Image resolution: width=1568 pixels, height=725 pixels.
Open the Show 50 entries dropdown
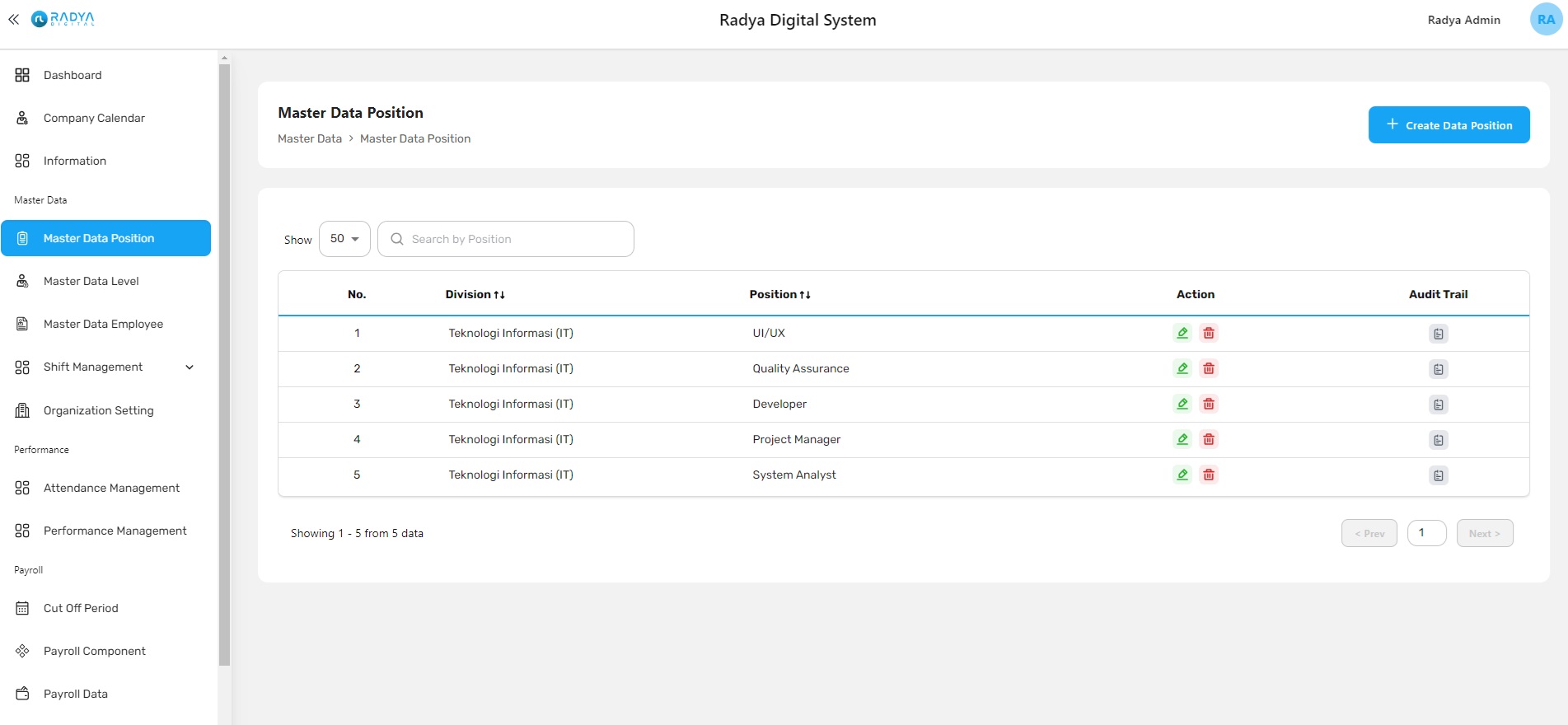point(344,239)
